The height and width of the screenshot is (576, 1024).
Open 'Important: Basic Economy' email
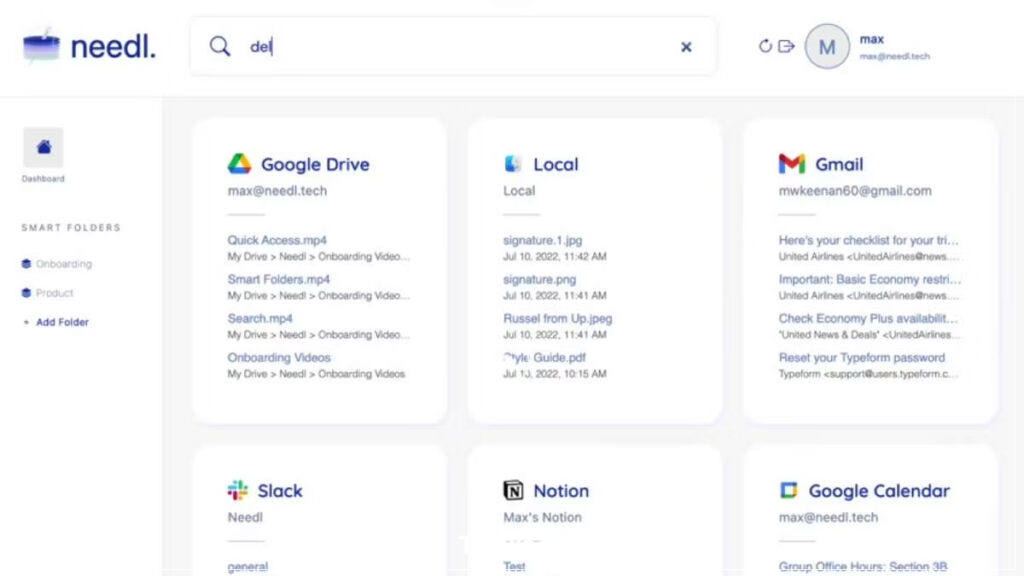(x=870, y=280)
